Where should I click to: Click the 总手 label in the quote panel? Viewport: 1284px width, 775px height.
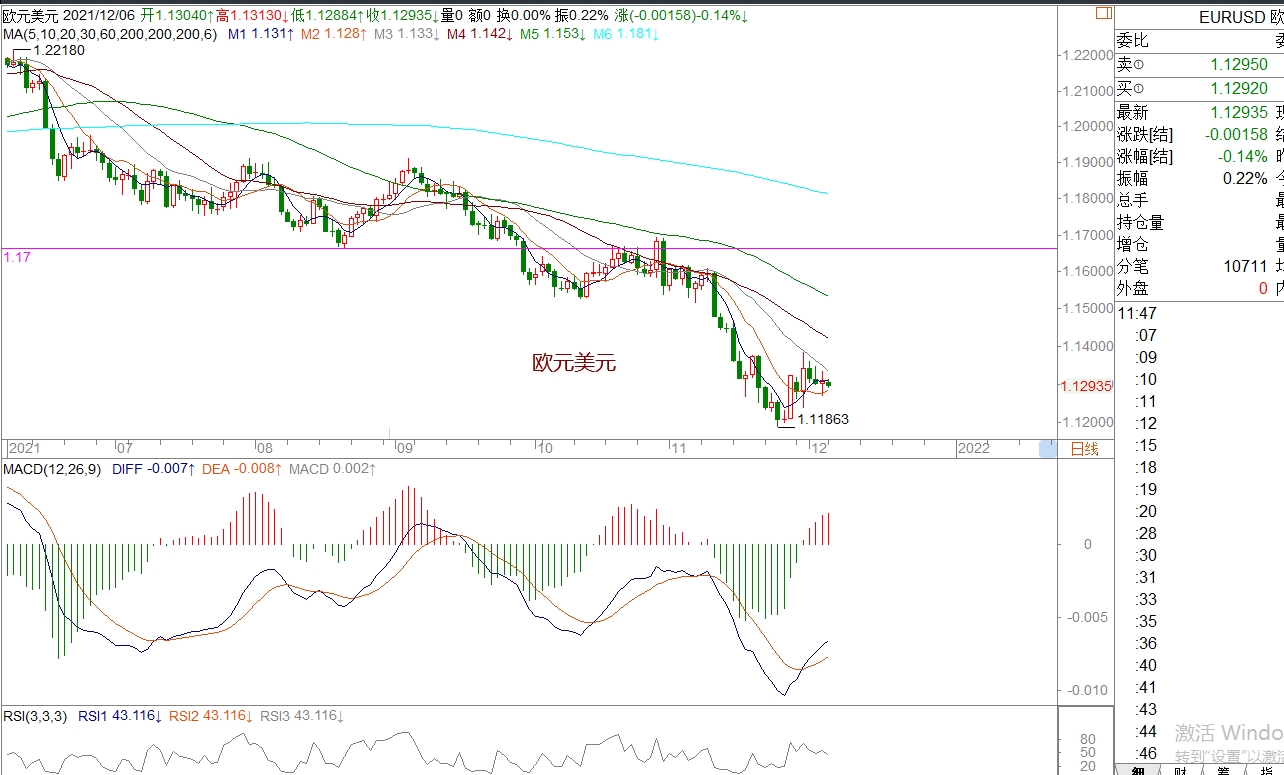coord(1133,200)
